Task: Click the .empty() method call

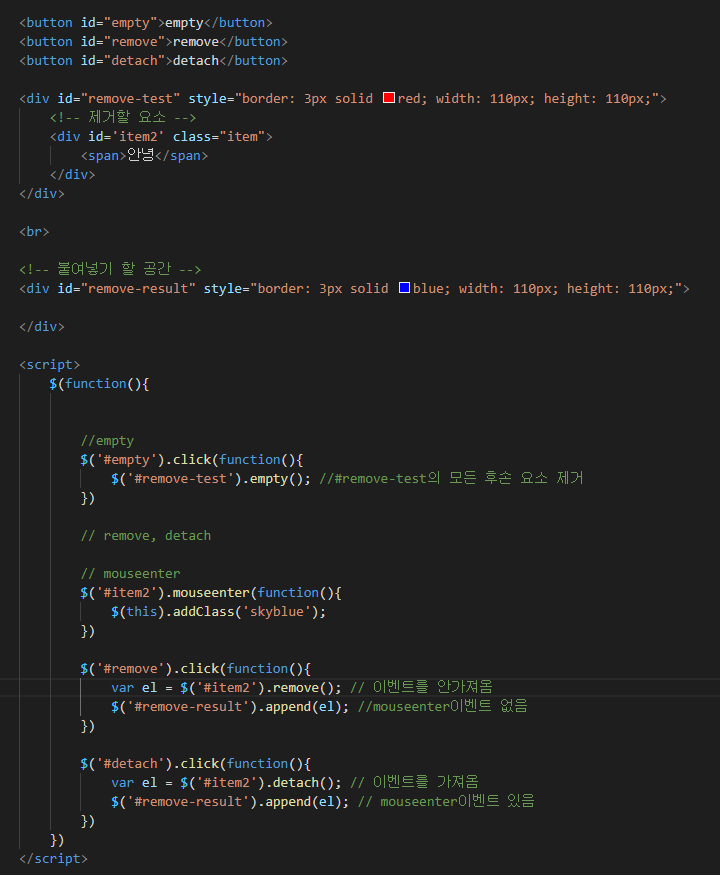Action: tap(276, 479)
